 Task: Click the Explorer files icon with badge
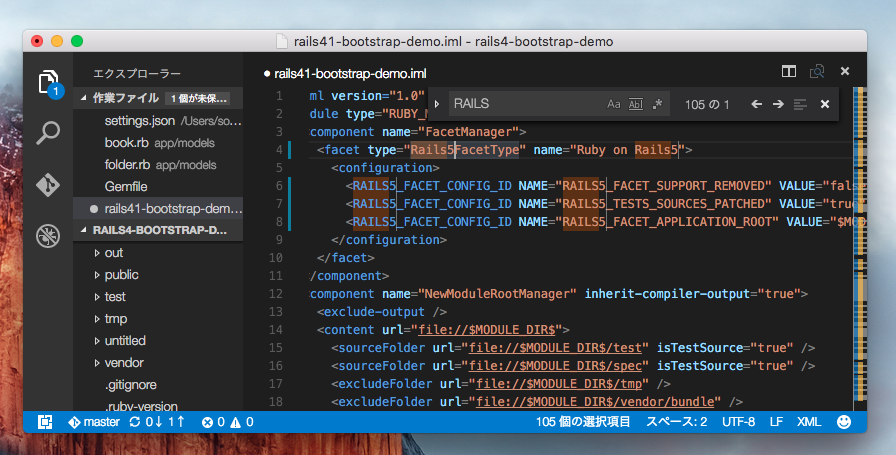pos(48,82)
